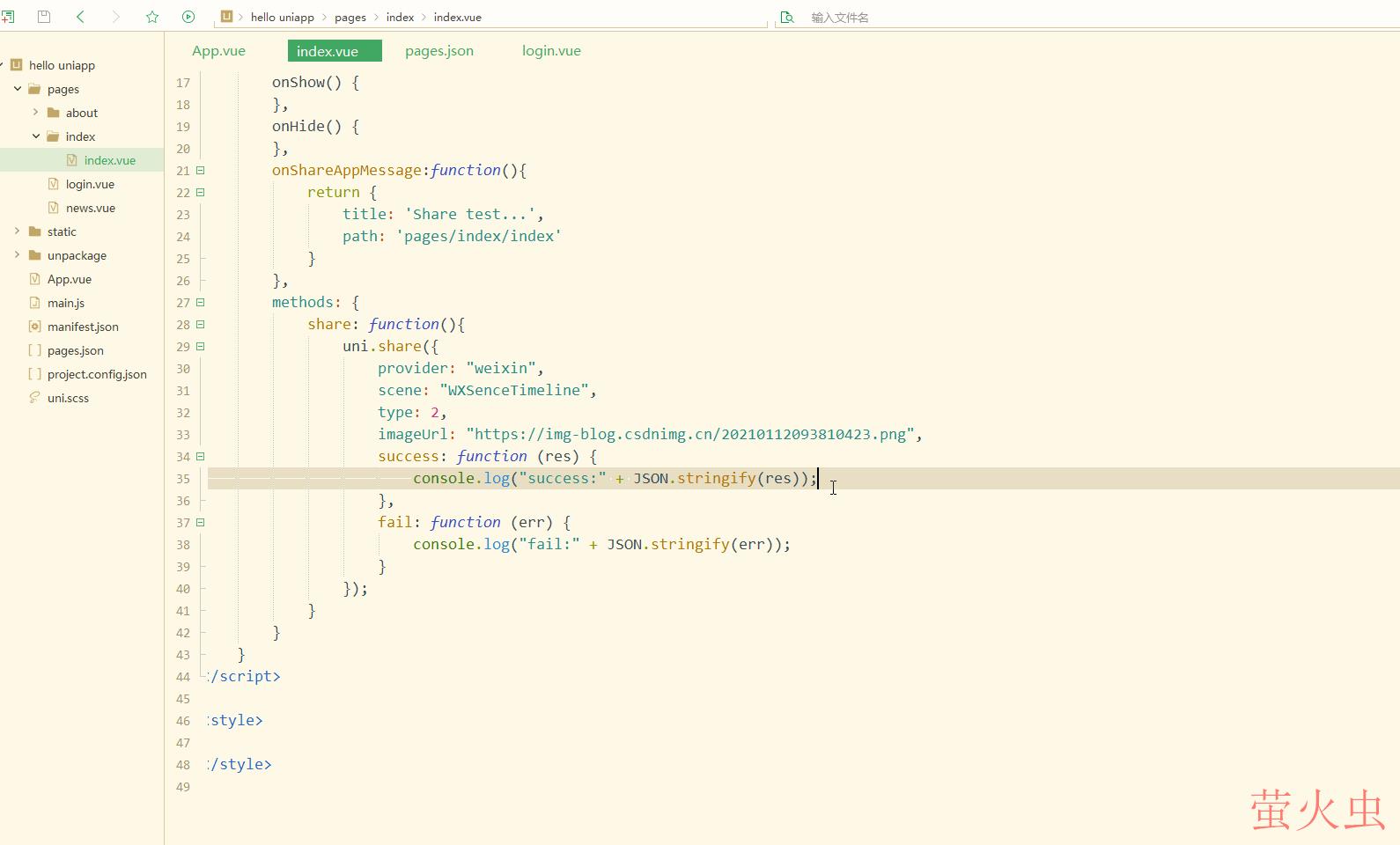
Task: Click the unpackage folder icon
Action: click(x=35, y=255)
